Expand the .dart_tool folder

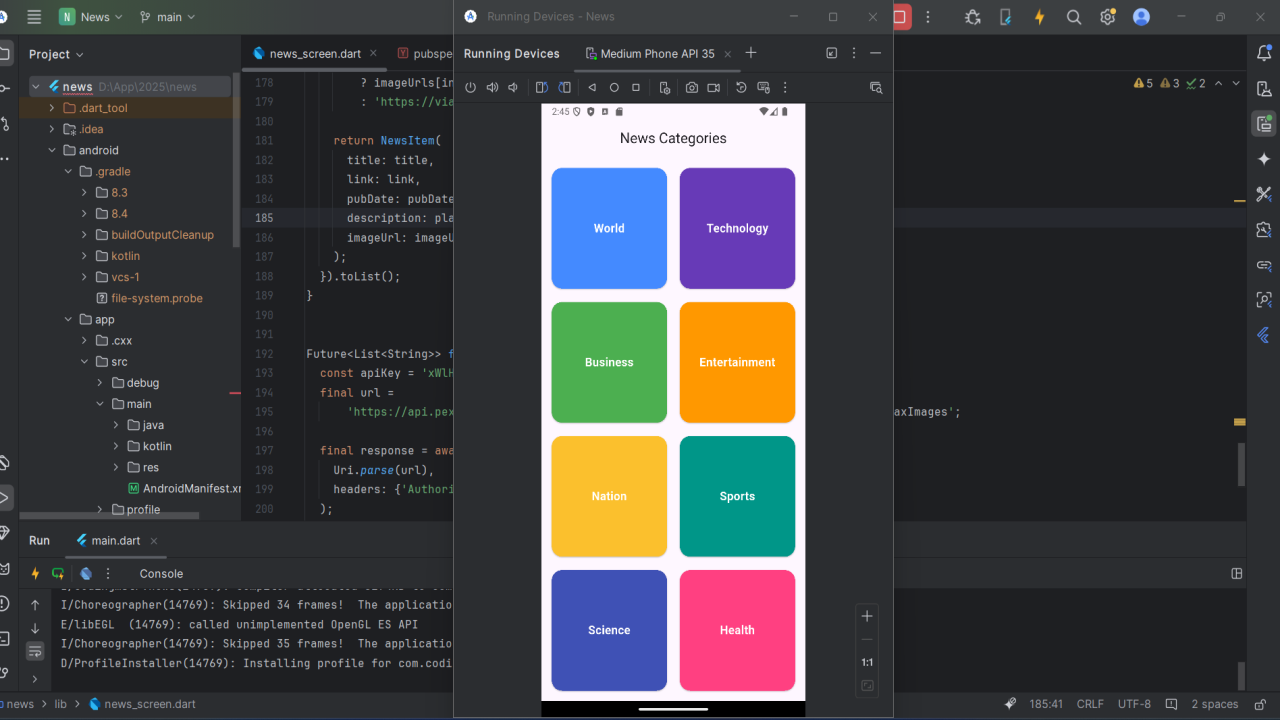pos(52,108)
